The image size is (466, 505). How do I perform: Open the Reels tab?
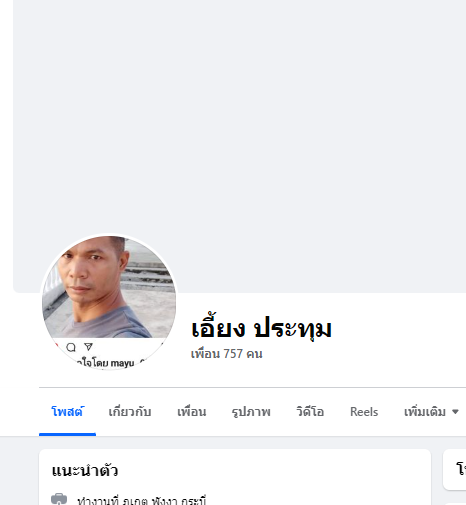tap(364, 412)
